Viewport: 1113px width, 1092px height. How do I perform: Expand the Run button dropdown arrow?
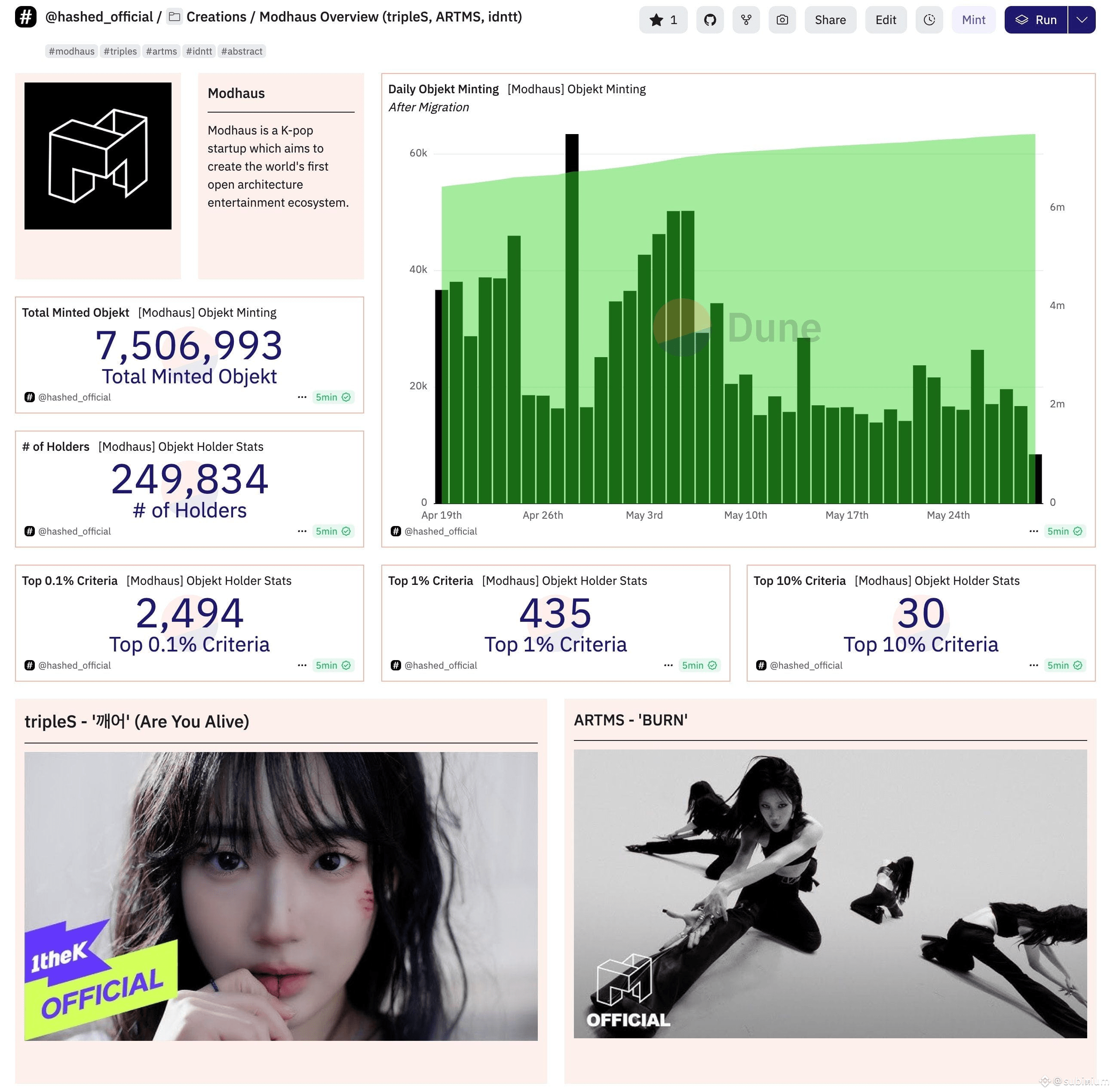tap(1082, 20)
